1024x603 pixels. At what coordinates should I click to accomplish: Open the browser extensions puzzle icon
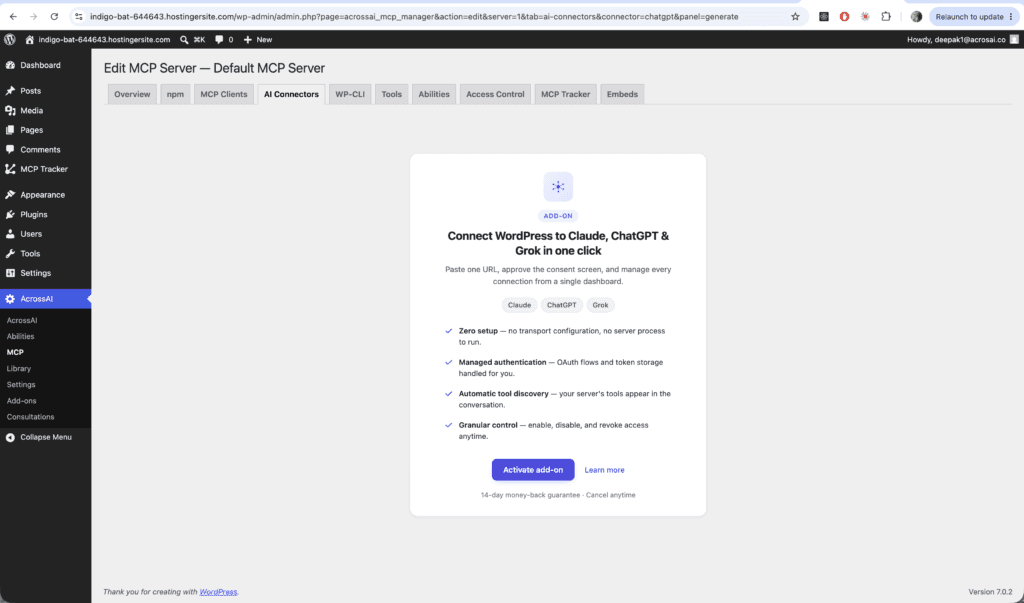(x=886, y=16)
